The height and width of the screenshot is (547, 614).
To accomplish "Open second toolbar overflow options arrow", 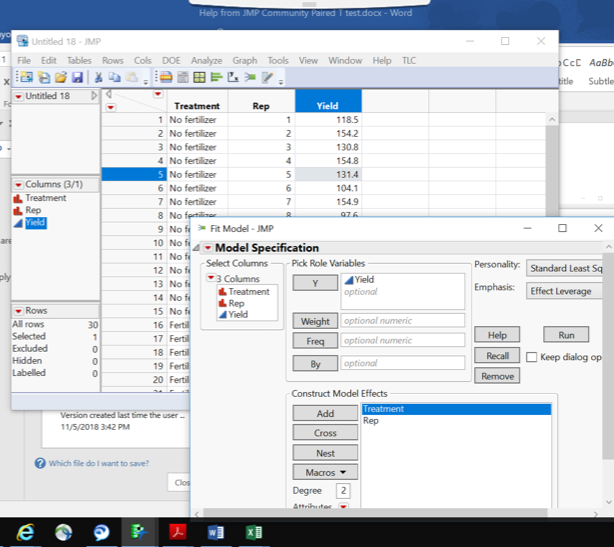I will (x=281, y=82).
